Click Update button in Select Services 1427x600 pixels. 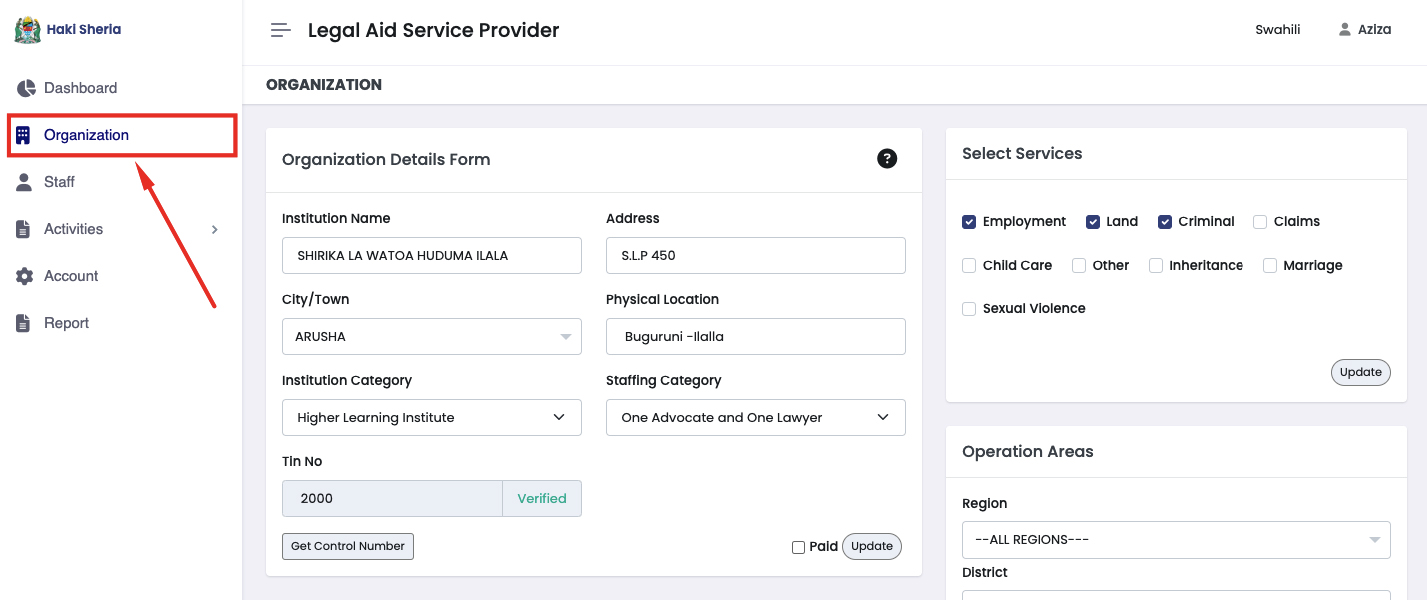pos(1360,372)
